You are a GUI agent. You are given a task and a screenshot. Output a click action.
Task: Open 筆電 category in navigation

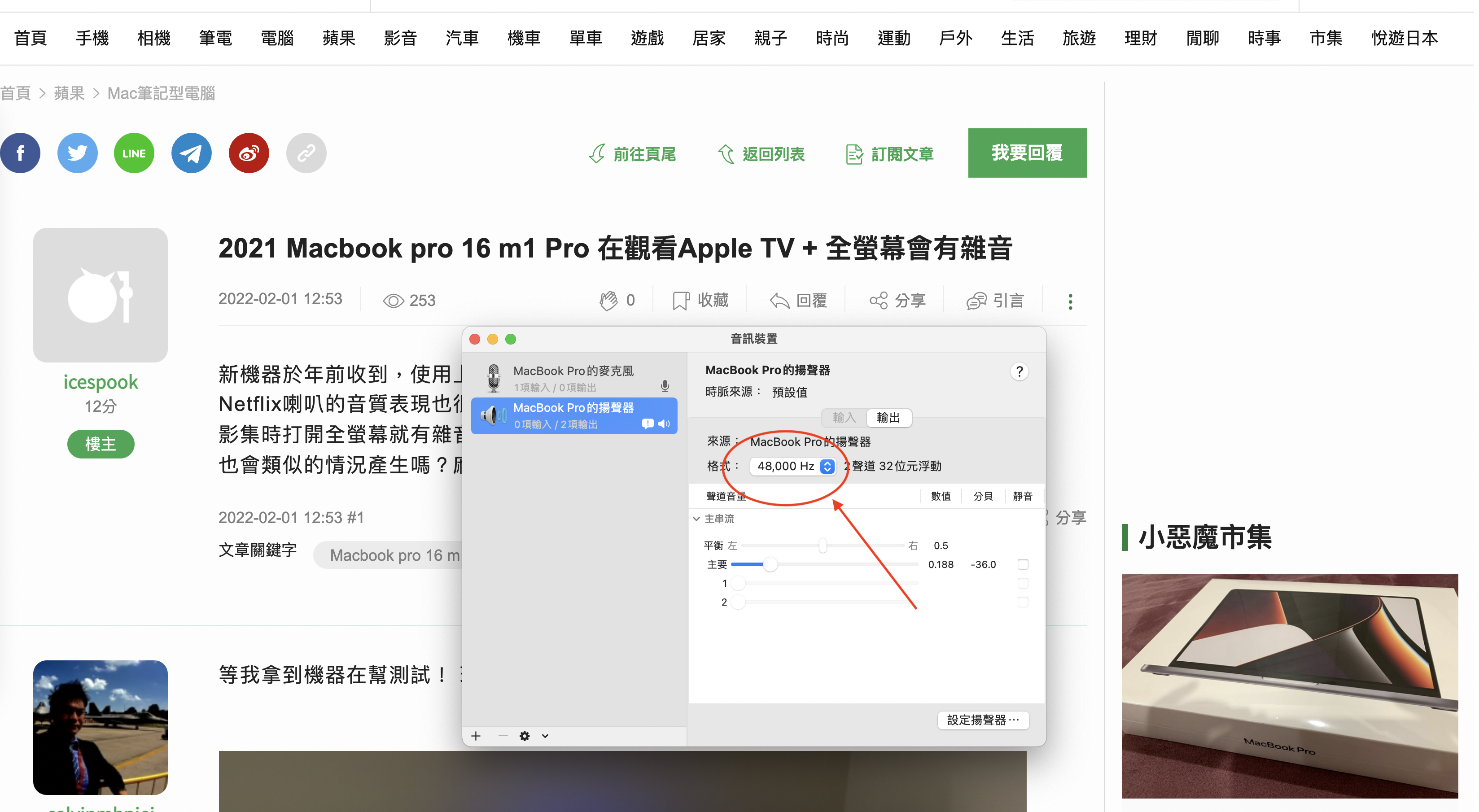coord(216,39)
